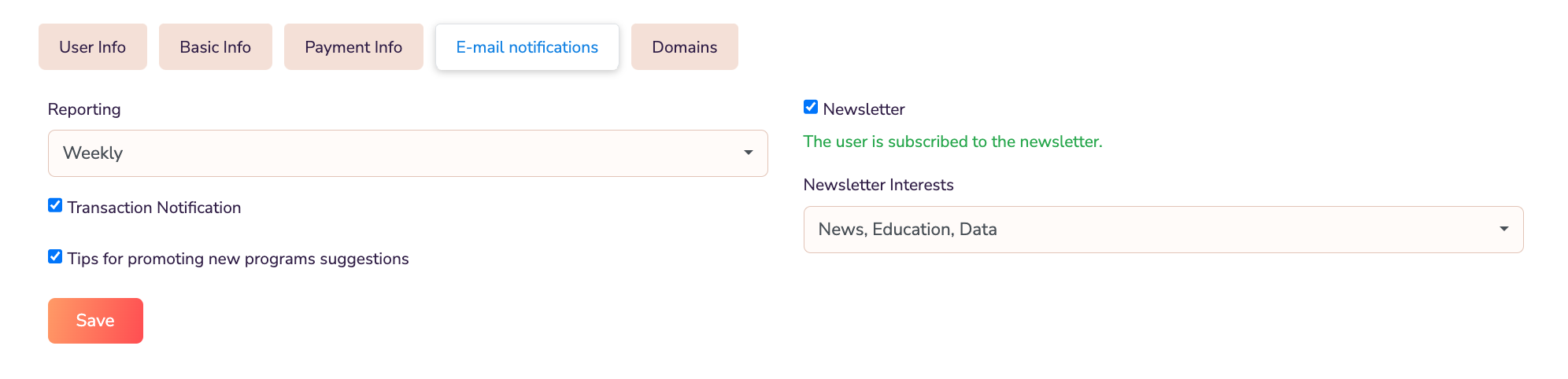Click the Reporting field label
The image size is (1568, 379).
click(x=84, y=109)
